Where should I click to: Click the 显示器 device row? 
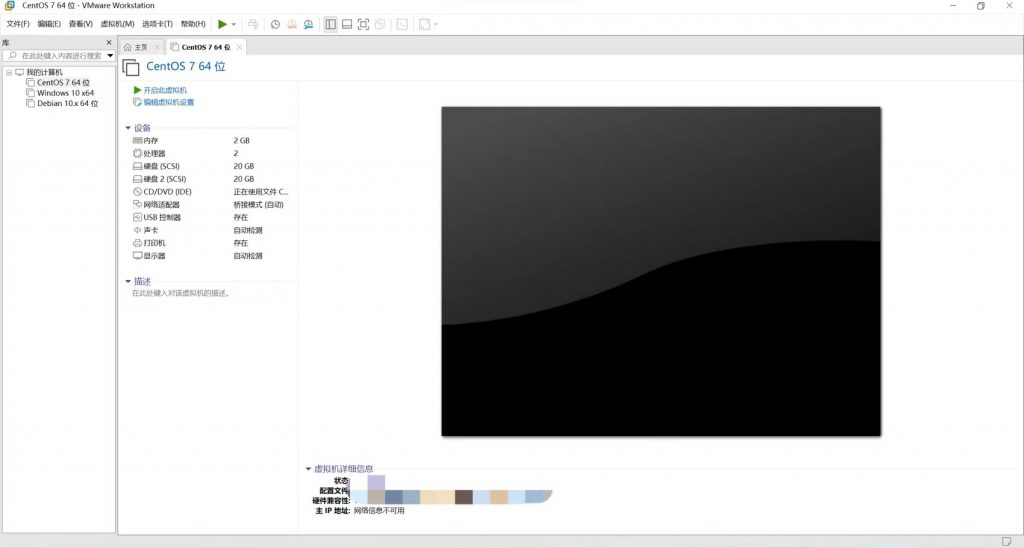pyautogui.click(x=210, y=256)
